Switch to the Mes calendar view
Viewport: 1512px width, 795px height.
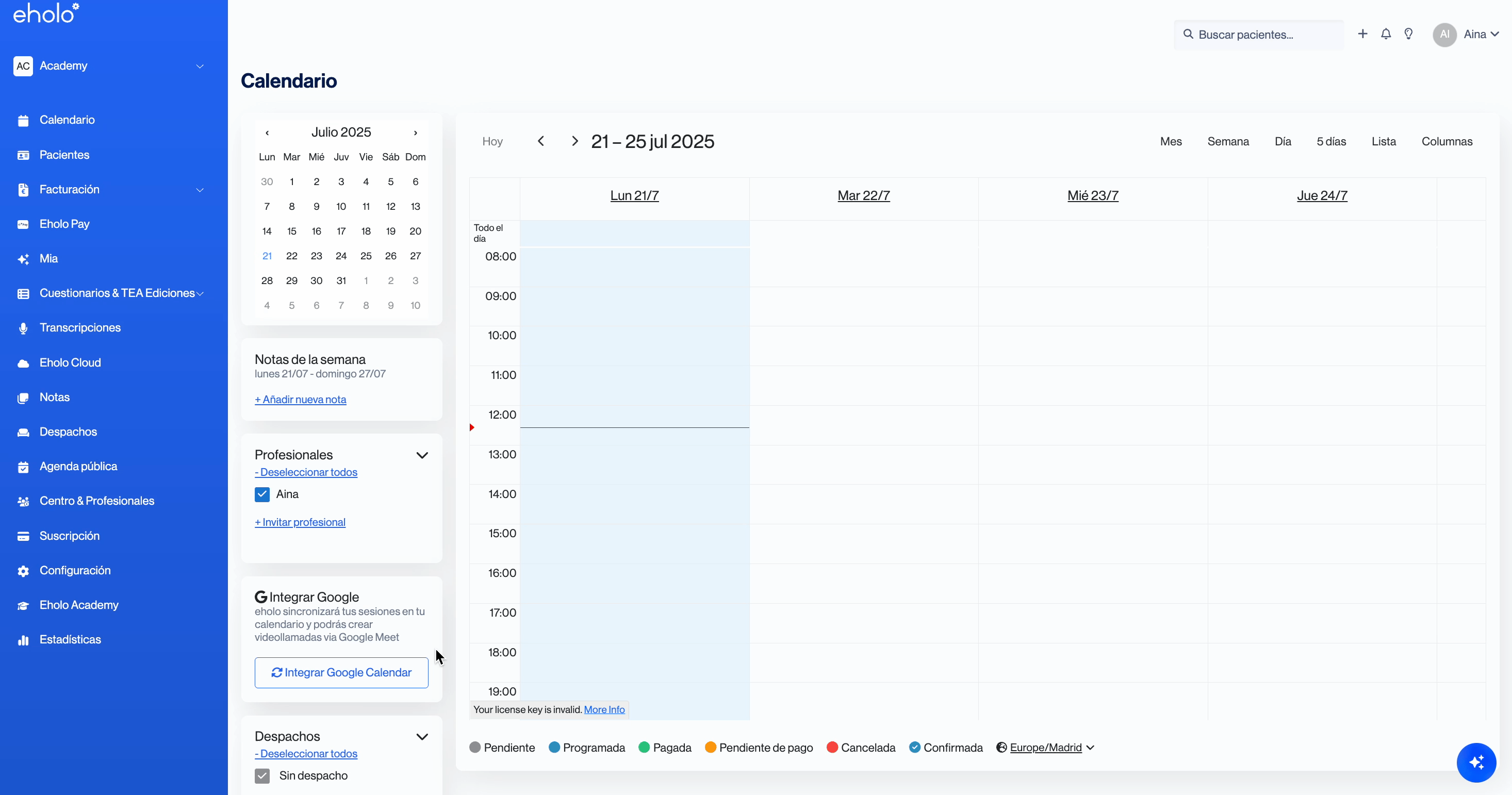tap(1171, 141)
